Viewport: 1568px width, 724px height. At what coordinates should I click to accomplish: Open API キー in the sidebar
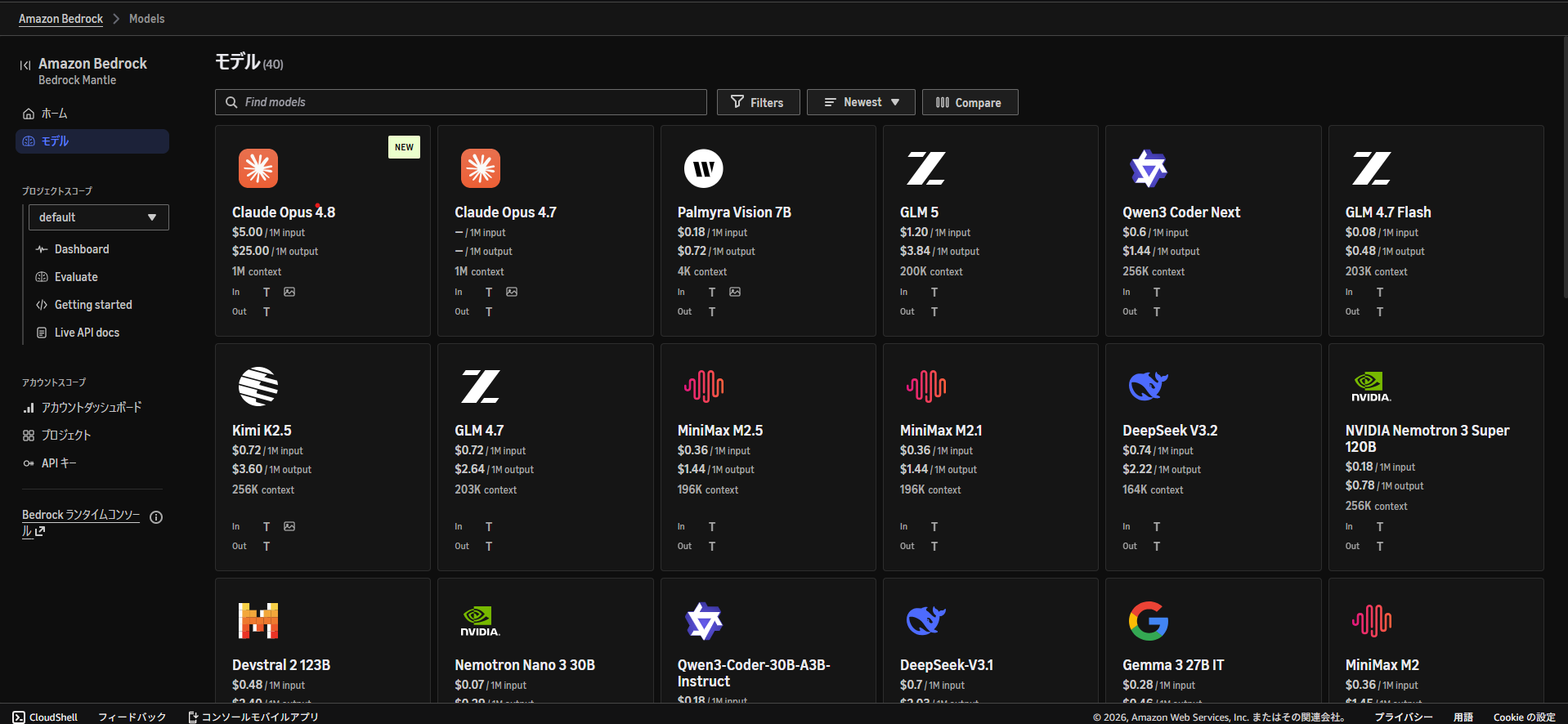pos(59,463)
